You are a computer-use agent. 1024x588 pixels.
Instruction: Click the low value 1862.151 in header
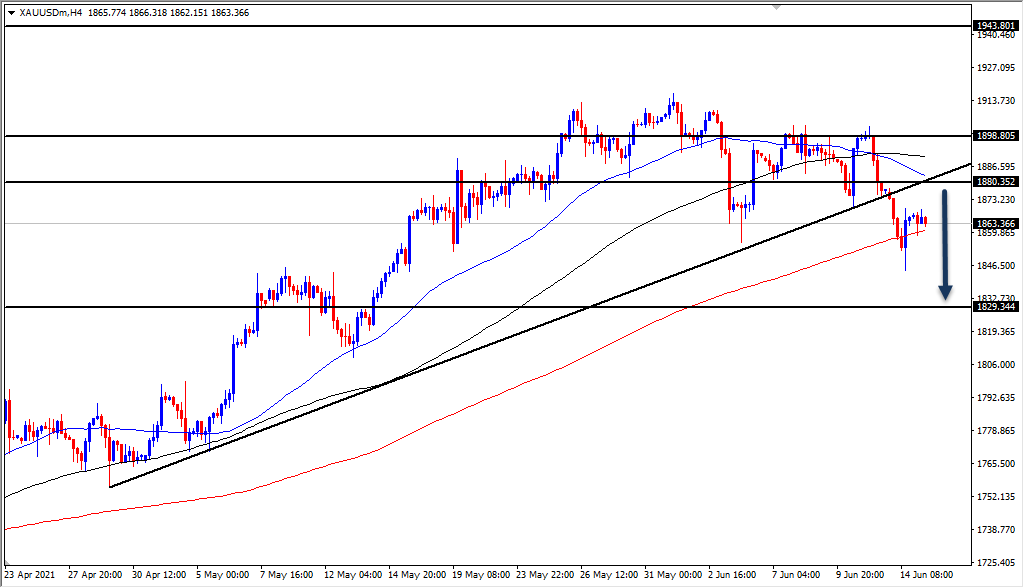[x=189, y=12]
